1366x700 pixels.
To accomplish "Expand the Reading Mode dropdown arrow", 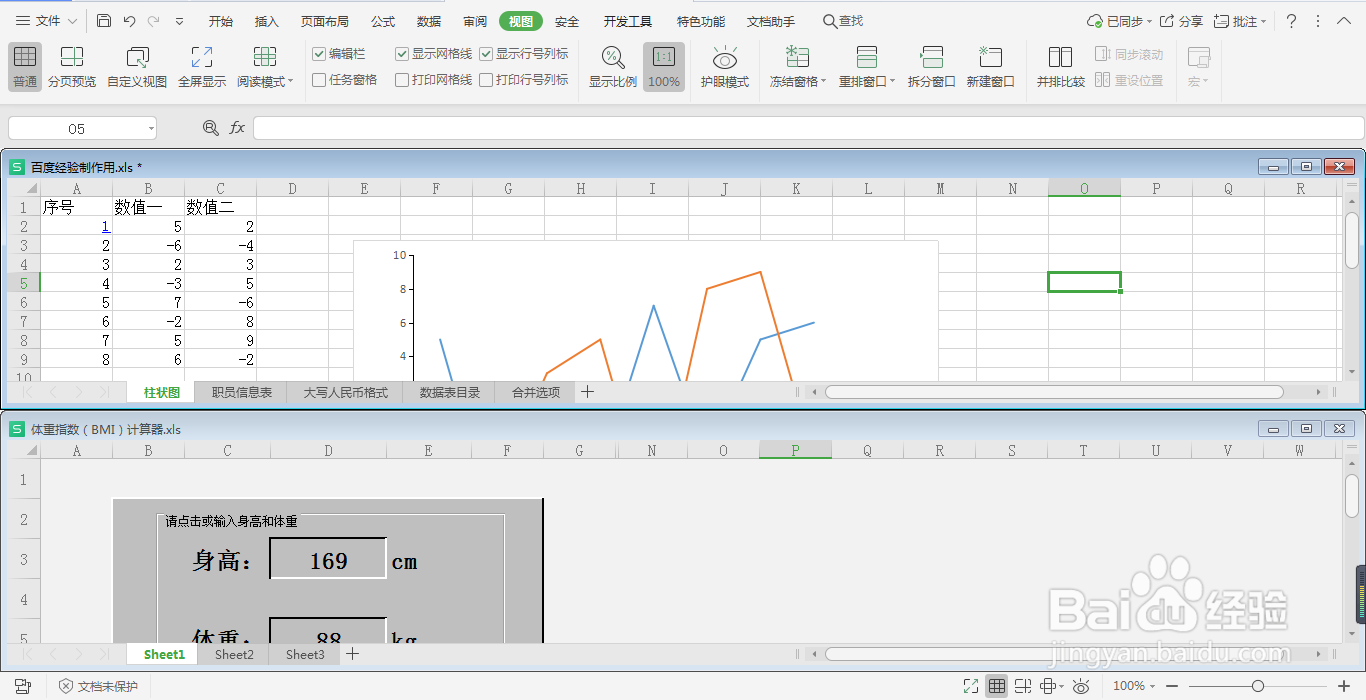I will [291, 82].
